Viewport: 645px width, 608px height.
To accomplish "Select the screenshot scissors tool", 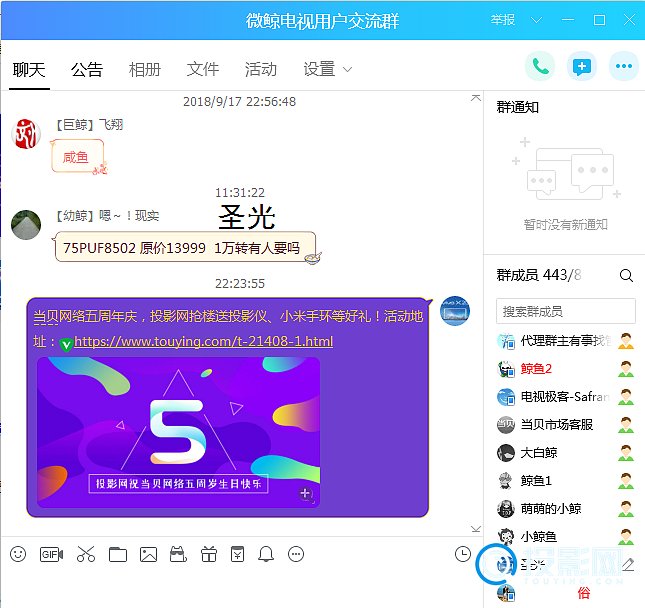I will [86, 554].
